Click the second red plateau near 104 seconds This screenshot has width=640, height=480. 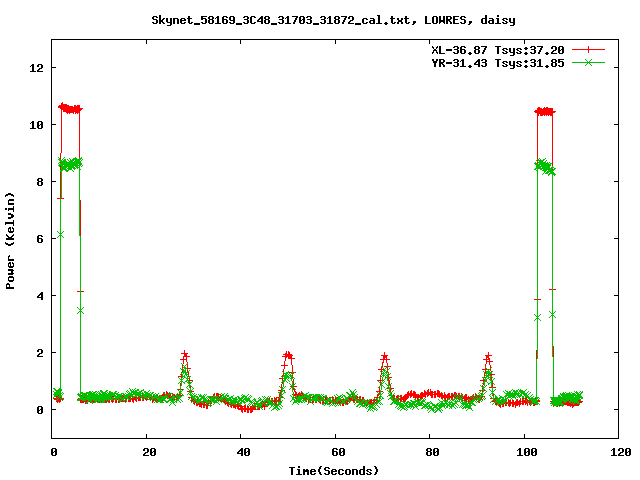[545, 112]
